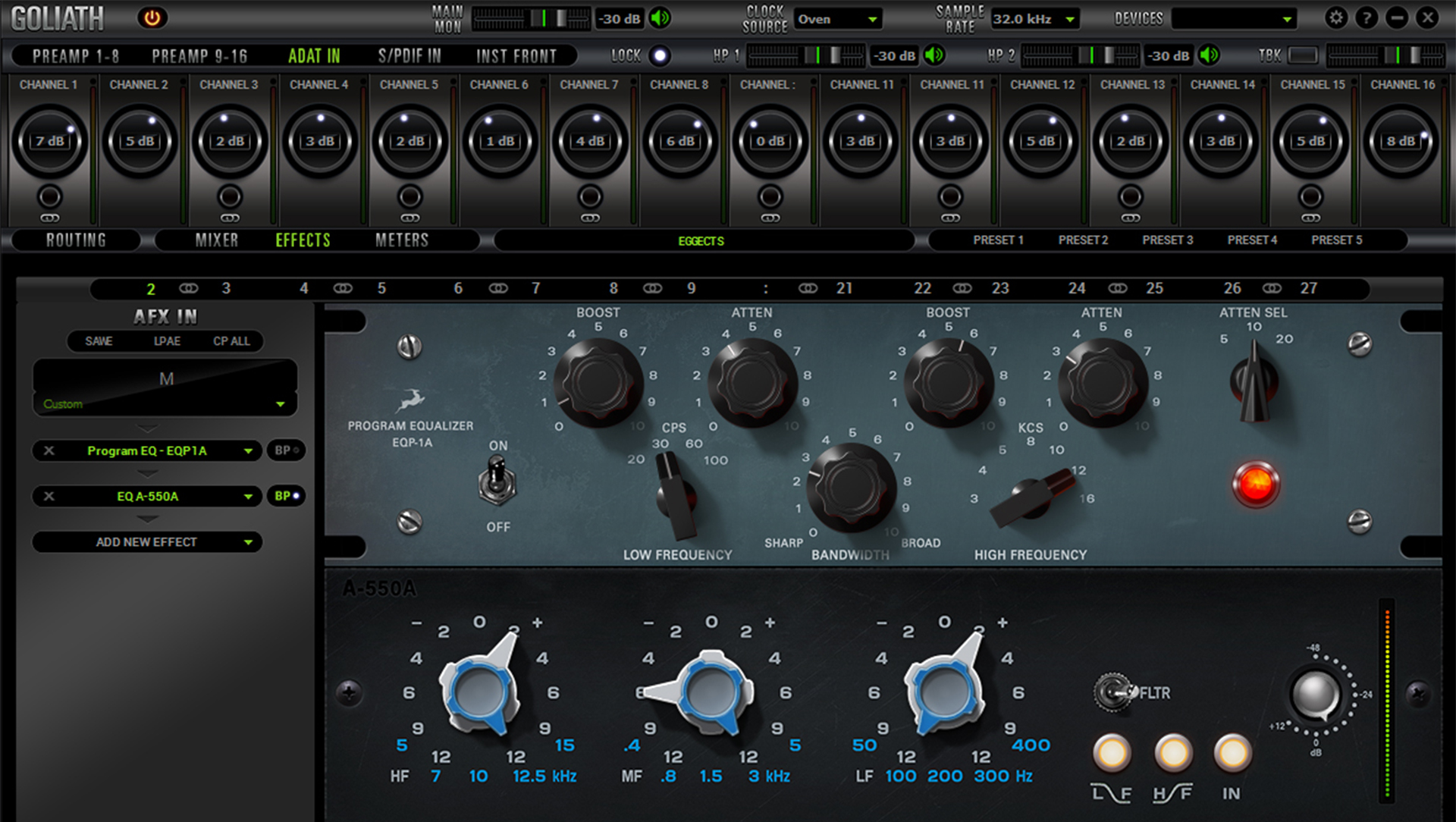
Task: Select the S/PDIF IN tab
Action: [x=410, y=55]
